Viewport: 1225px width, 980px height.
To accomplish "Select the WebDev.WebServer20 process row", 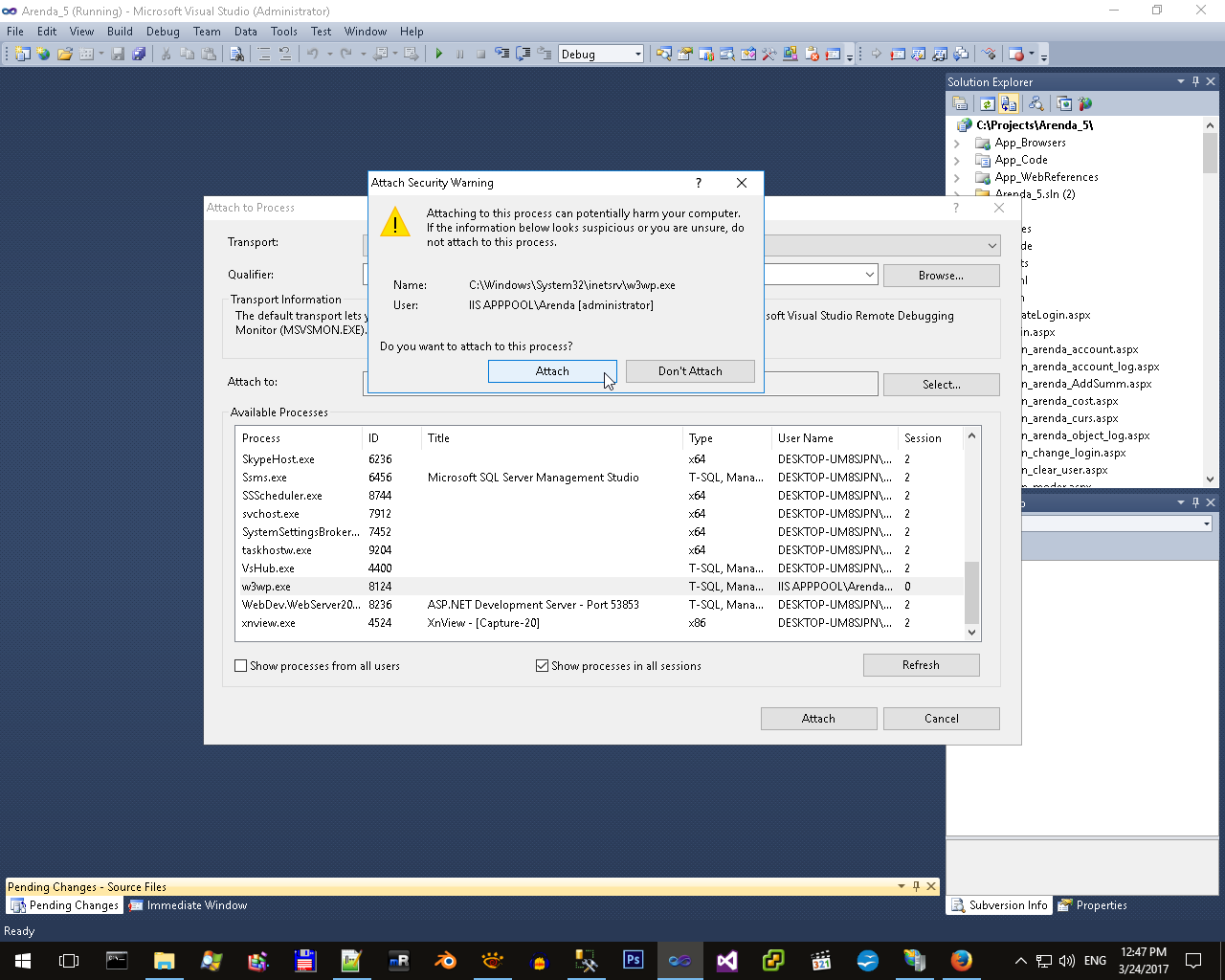I will (x=599, y=605).
